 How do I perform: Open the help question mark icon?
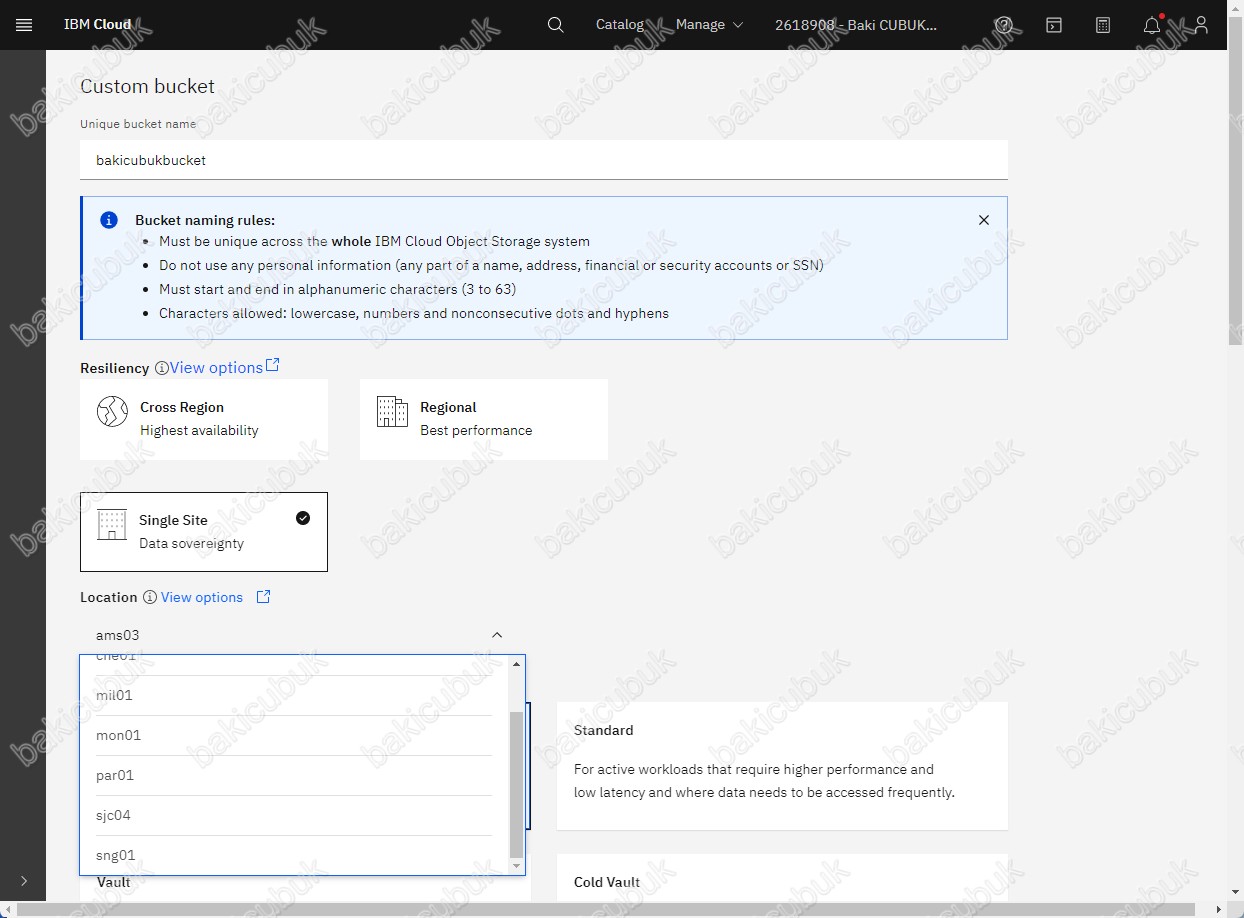coord(1004,25)
